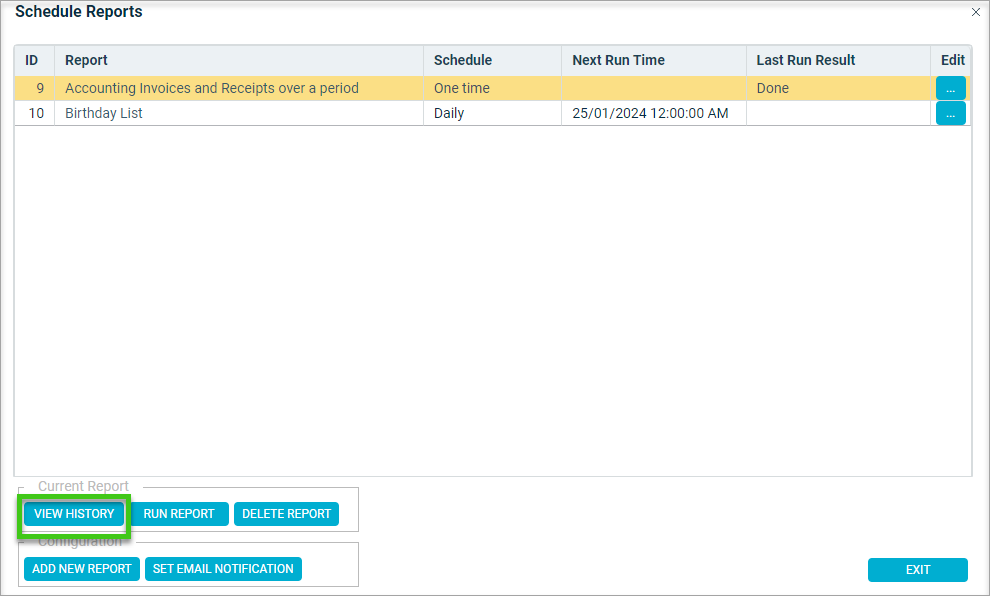The width and height of the screenshot is (990, 596).
Task: Click the 'Daily' schedule cell
Action: click(x=492, y=114)
